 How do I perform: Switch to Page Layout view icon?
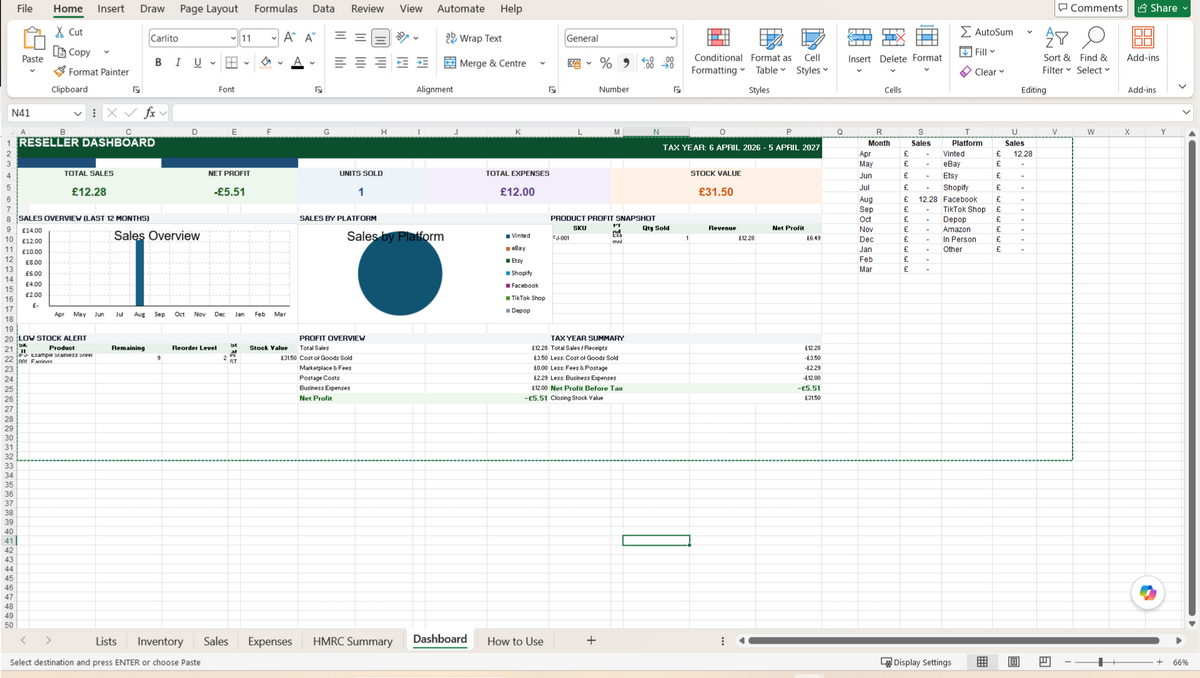[1013, 662]
